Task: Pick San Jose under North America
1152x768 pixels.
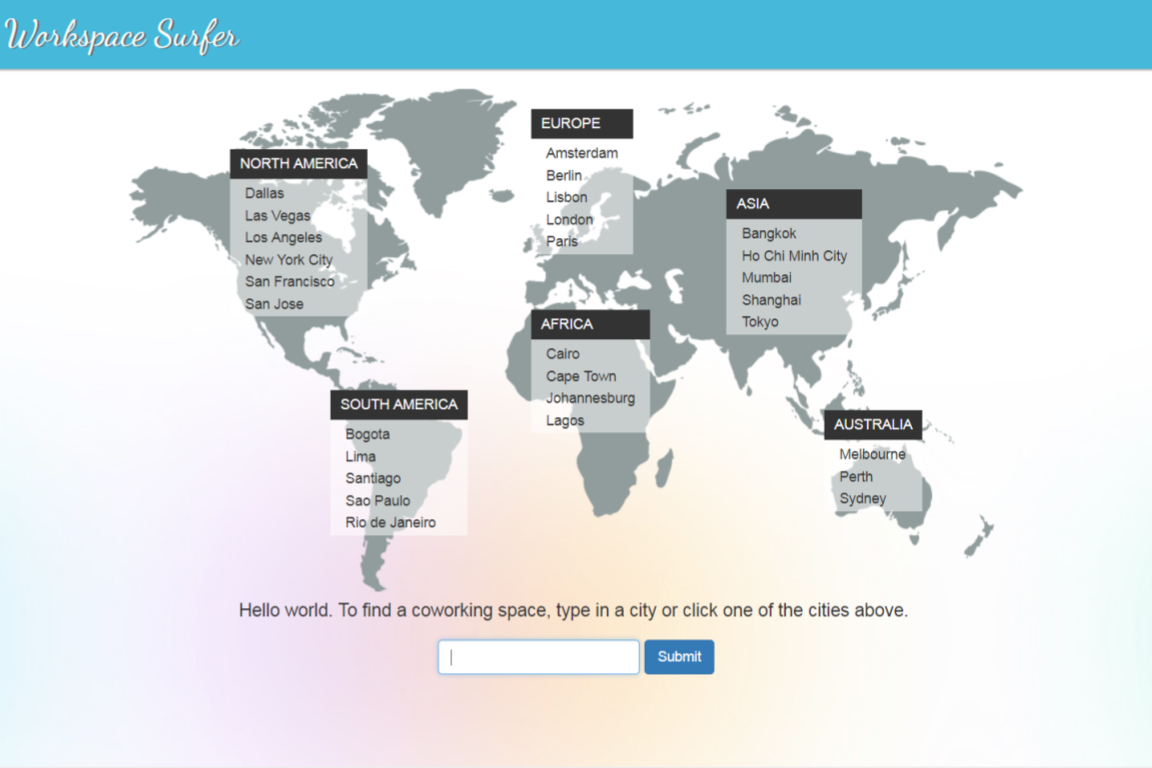Action: pos(274,303)
